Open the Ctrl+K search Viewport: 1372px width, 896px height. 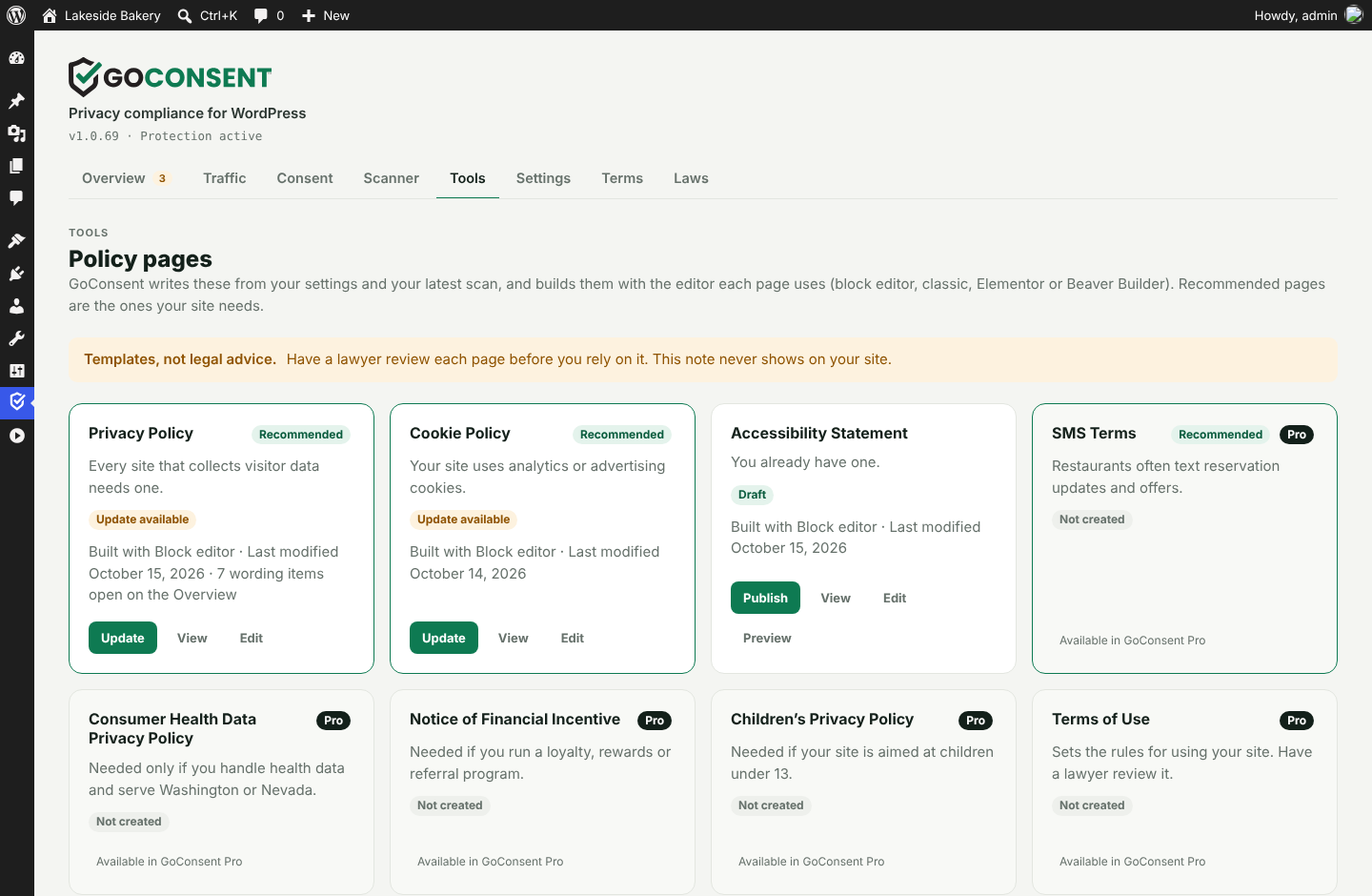(x=207, y=15)
